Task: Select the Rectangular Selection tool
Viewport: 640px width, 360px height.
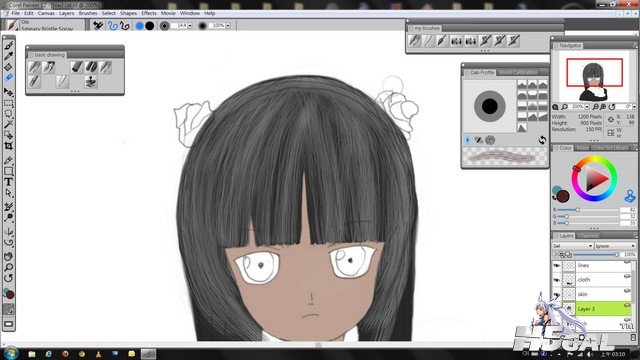Action: pyautogui.click(x=9, y=103)
